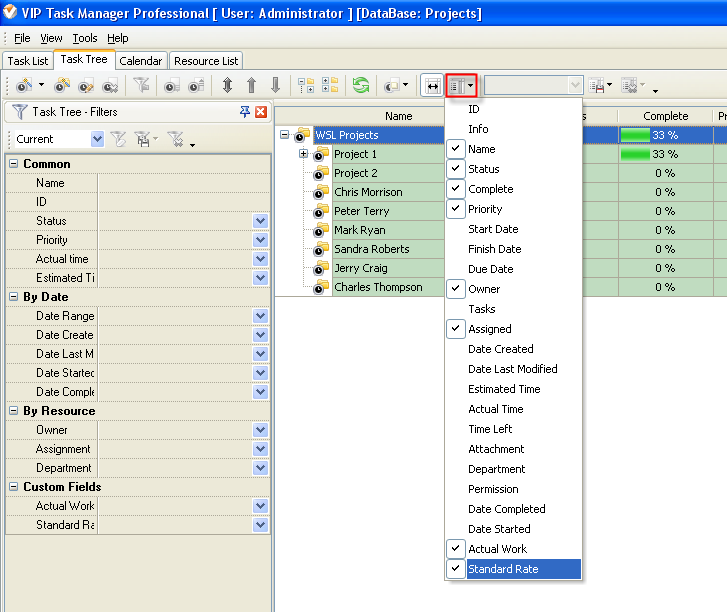Image resolution: width=727 pixels, height=612 pixels.
Task: Uncheck the Priority column option
Action: 457,209
